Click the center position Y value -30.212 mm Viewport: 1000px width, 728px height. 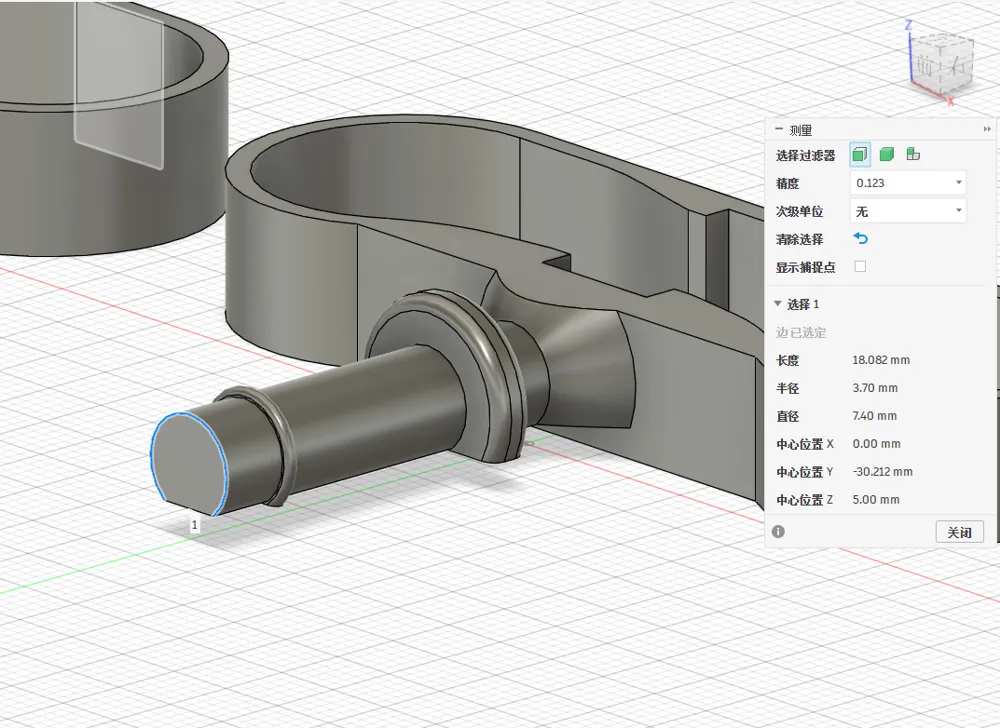[883, 472]
